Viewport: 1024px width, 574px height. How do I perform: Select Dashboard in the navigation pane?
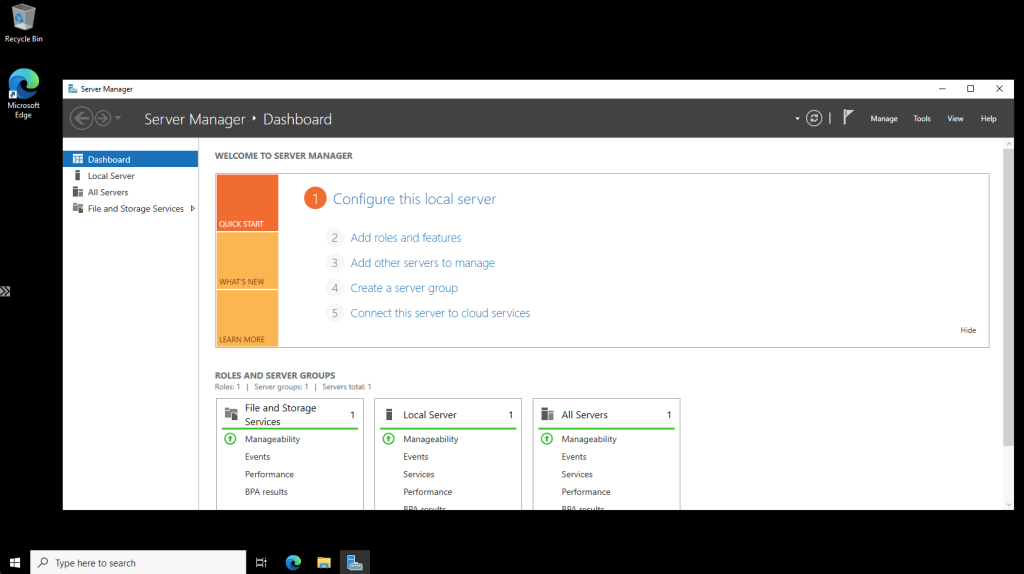(131, 159)
